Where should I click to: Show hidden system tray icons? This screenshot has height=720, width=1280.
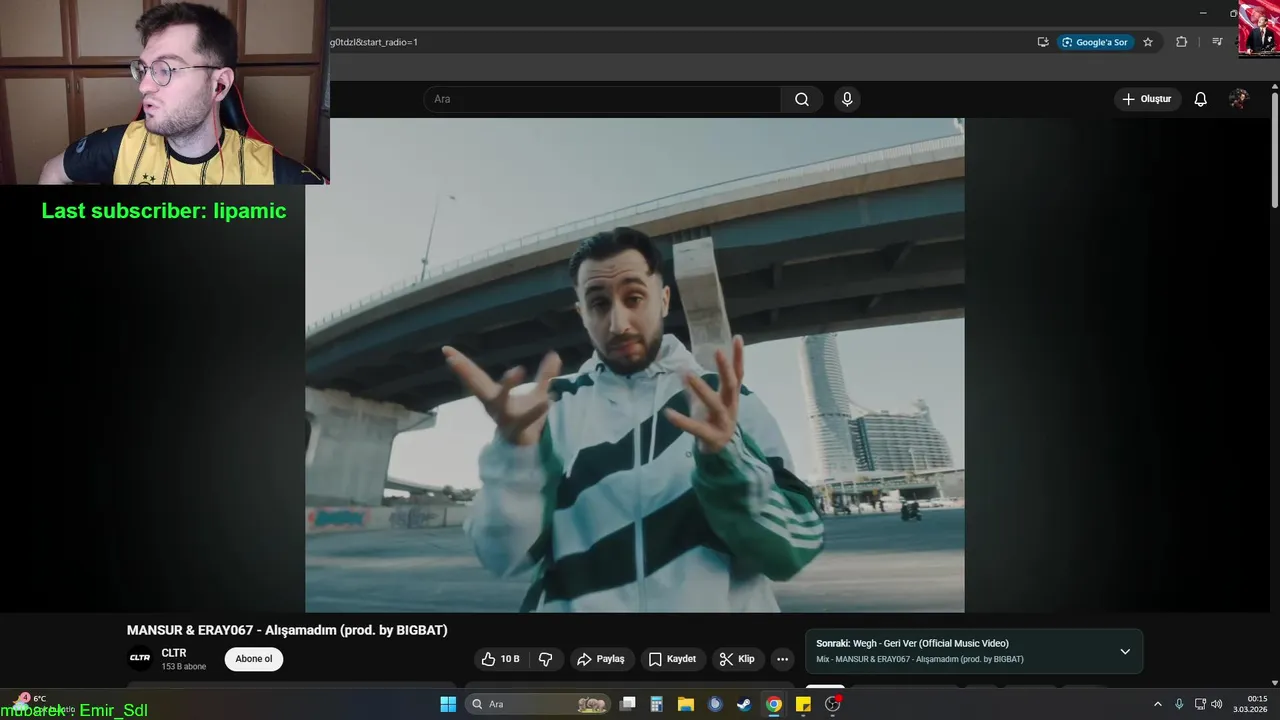[x=1158, y=704]
